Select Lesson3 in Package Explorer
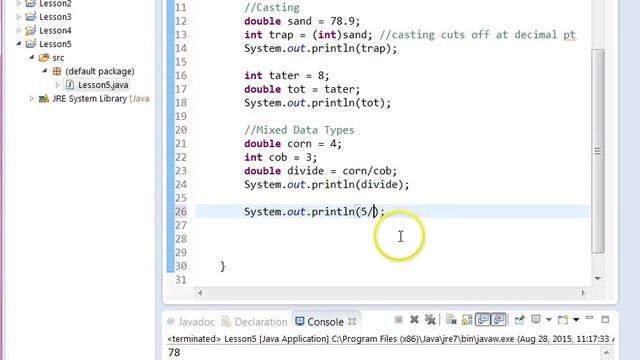The width and height of the screenshot is (640, 360). [55, 17]
